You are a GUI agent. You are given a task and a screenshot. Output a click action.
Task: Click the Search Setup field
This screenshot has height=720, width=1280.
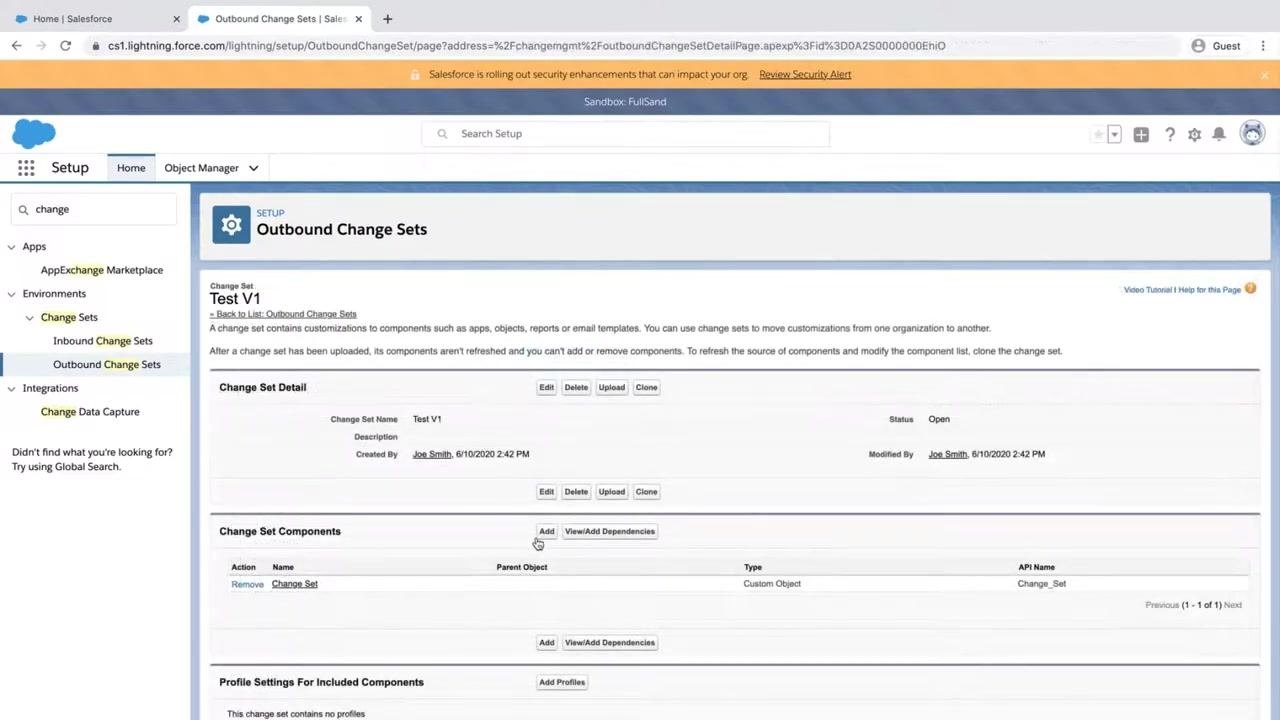click(x=626, y=134)
